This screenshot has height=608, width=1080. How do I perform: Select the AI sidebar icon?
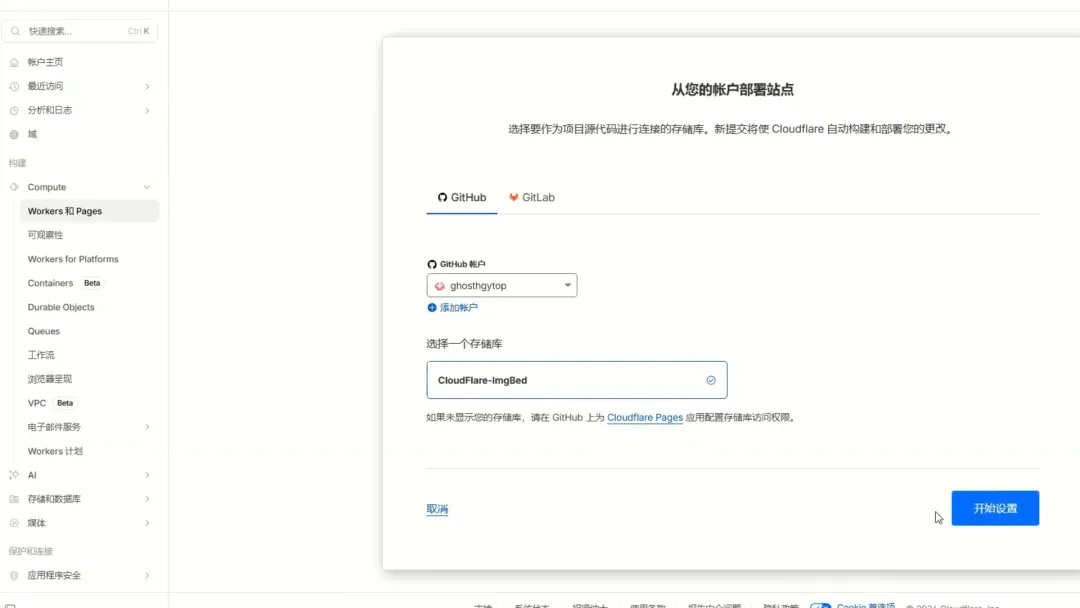pos(14,475)
